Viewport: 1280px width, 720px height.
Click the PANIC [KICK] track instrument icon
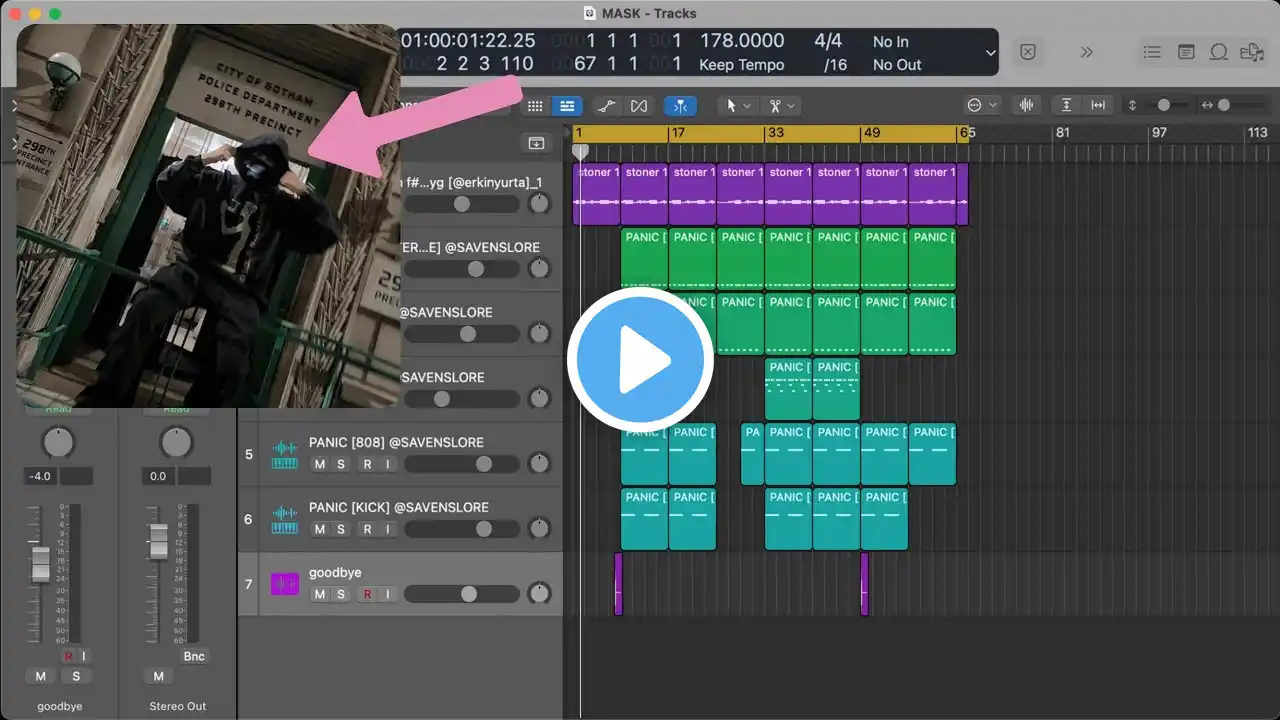285,519
